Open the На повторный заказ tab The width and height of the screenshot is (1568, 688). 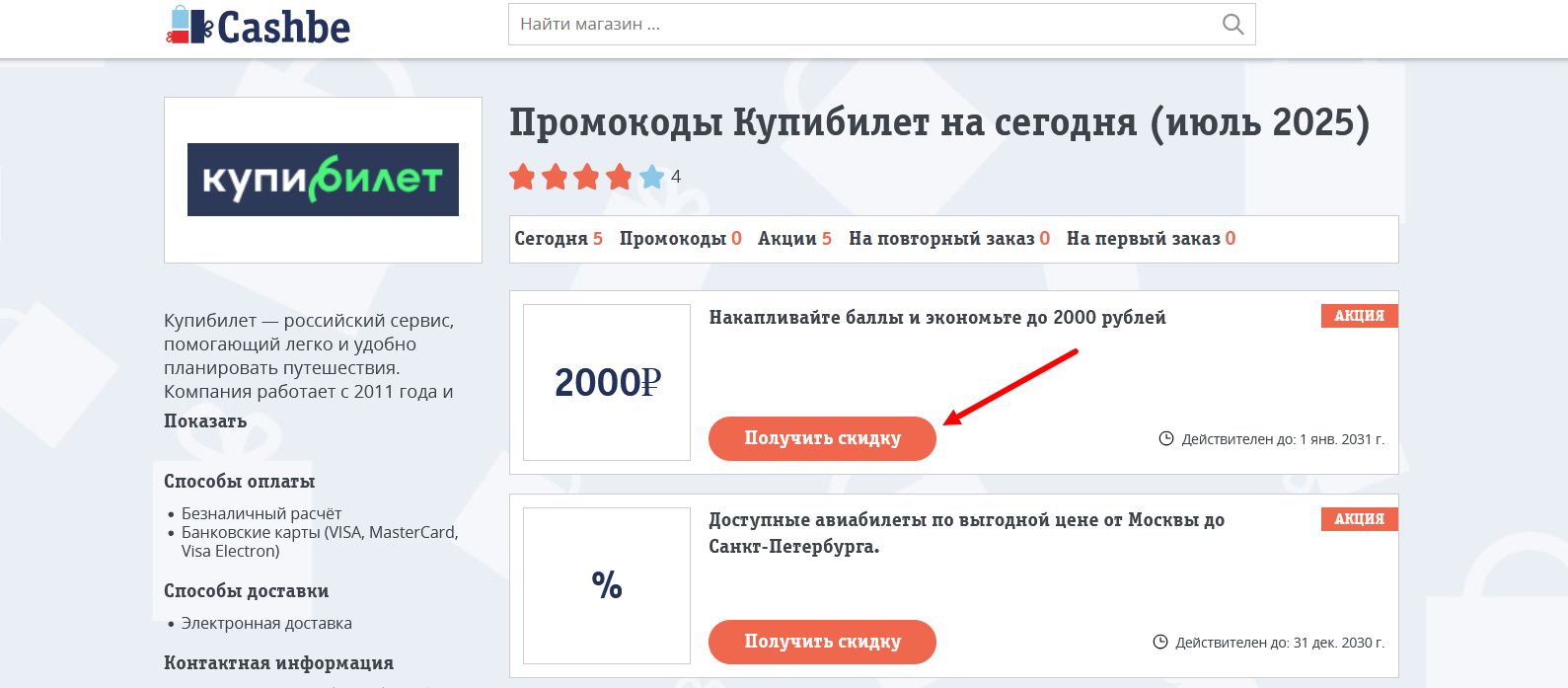point(949,239)
